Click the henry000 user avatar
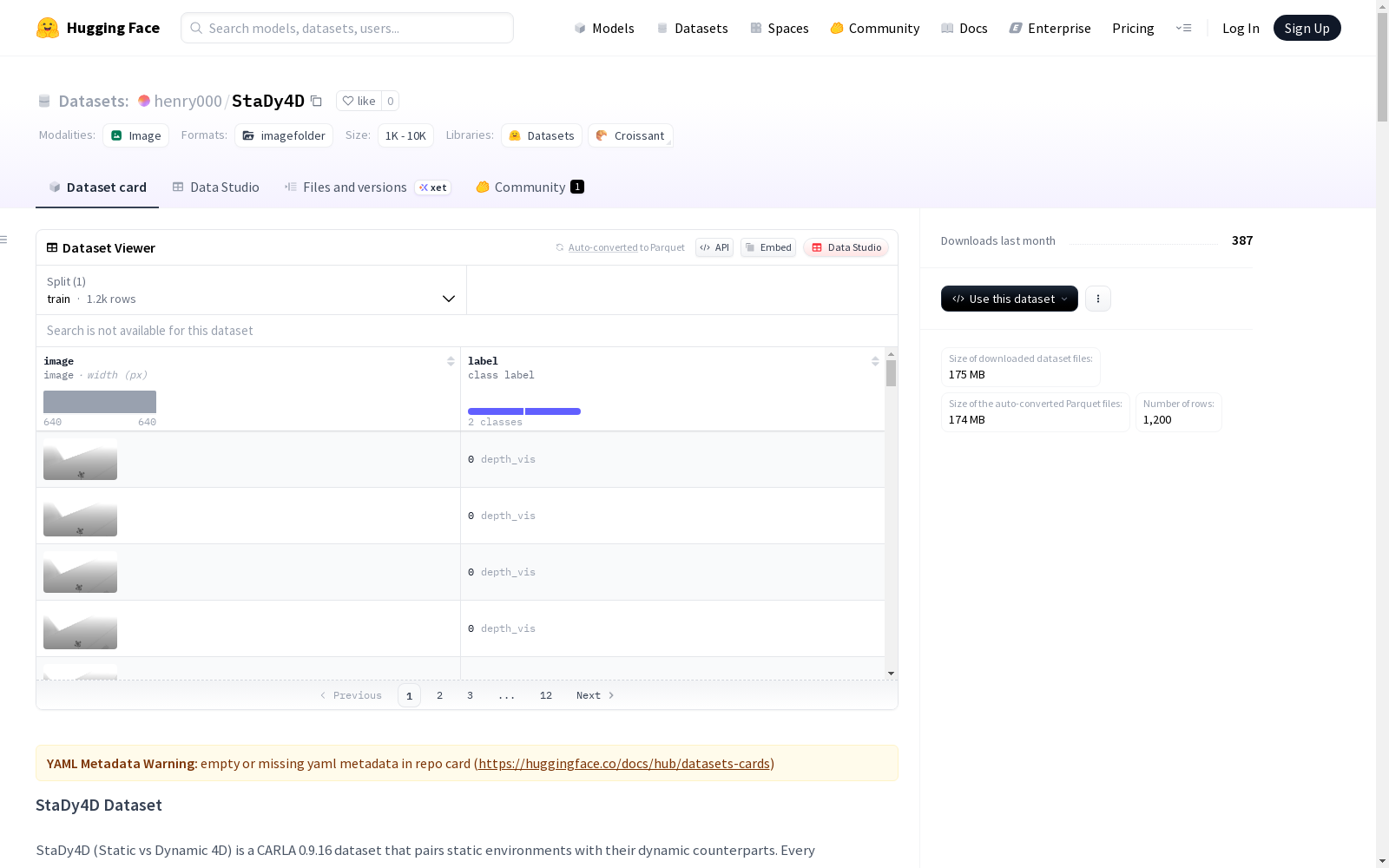 pyautogui.click(x=144, y=101)
